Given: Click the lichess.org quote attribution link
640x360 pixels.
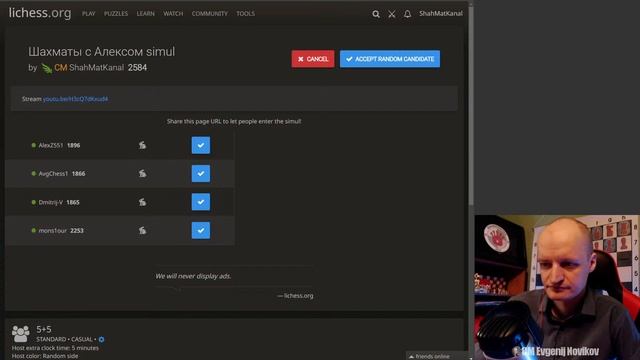Looking at the screenshot, I should pyautogui.click(x=298, y=296).
